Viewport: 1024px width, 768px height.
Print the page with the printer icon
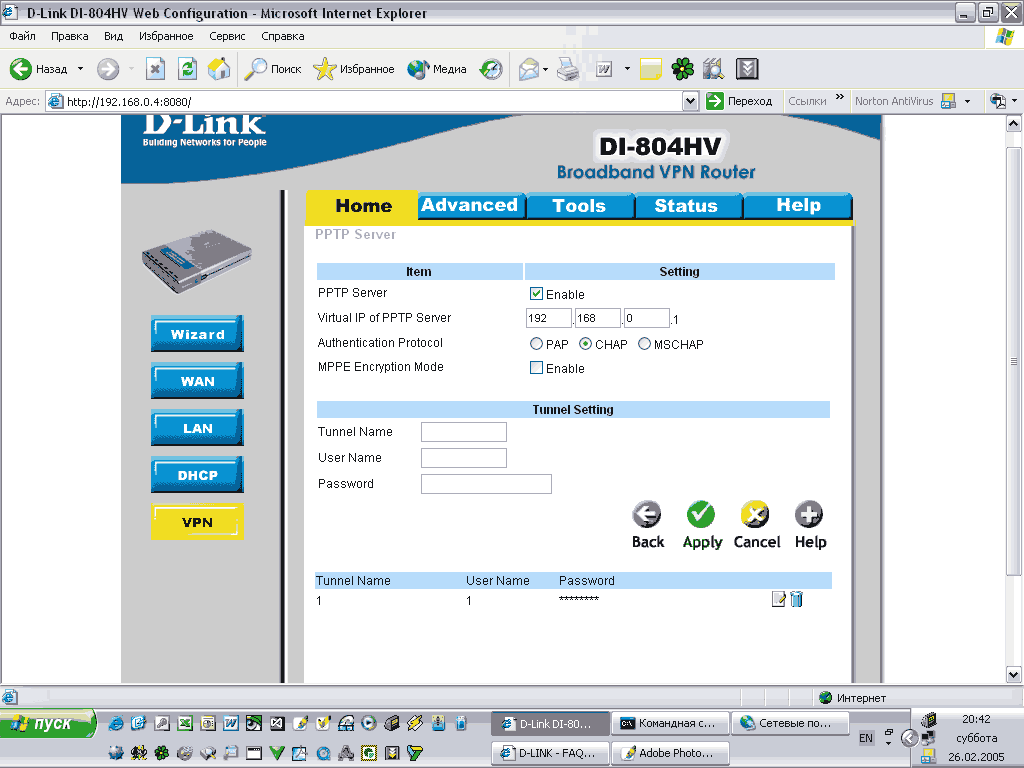tap(568, 69)
